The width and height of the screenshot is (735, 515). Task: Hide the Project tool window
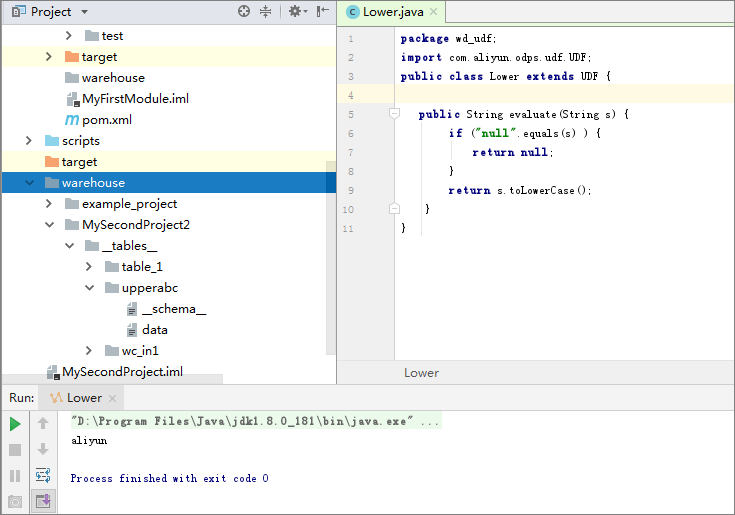point(322,11)
